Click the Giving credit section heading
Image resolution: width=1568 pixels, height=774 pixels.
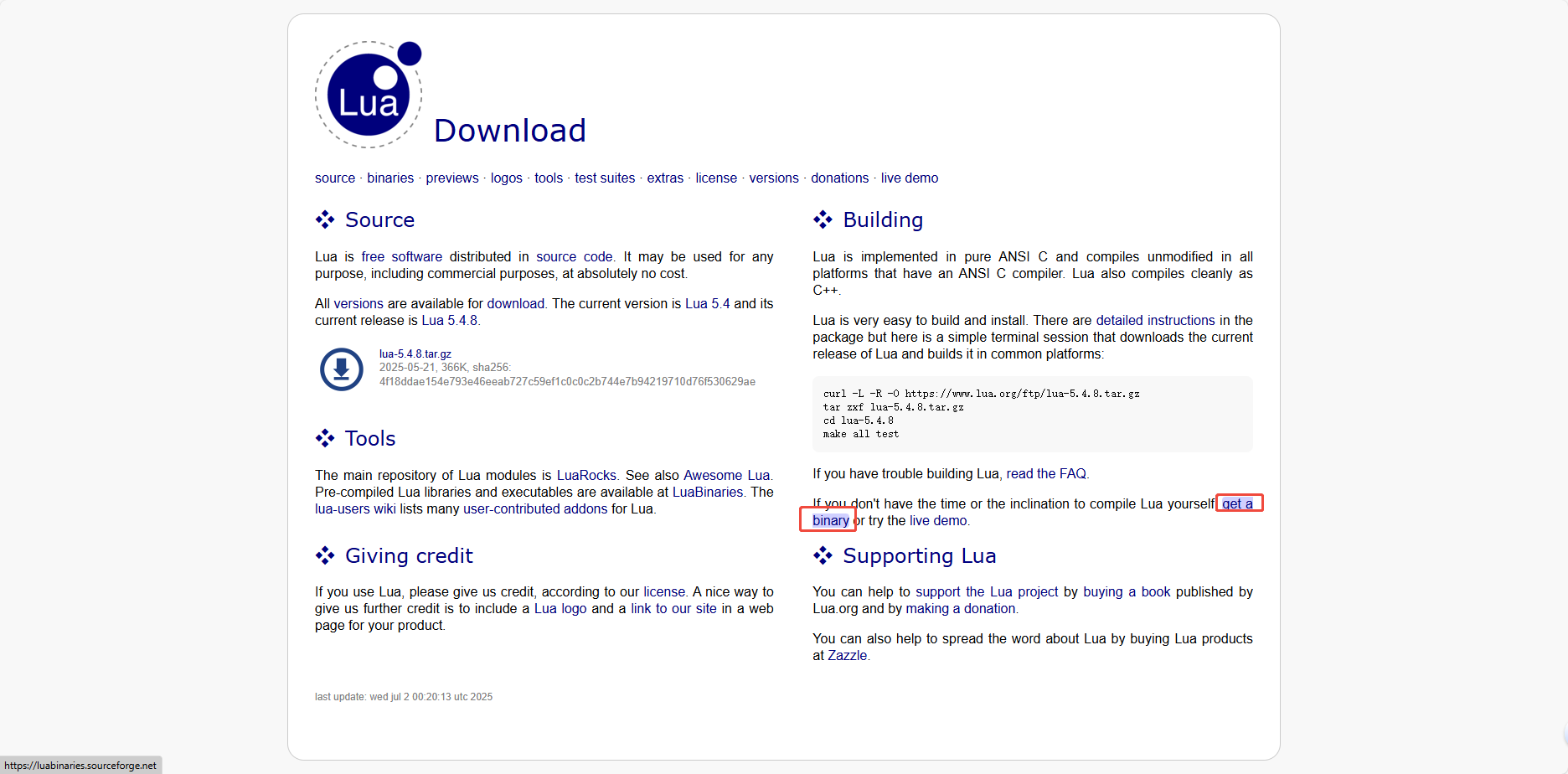coord(409,555)
